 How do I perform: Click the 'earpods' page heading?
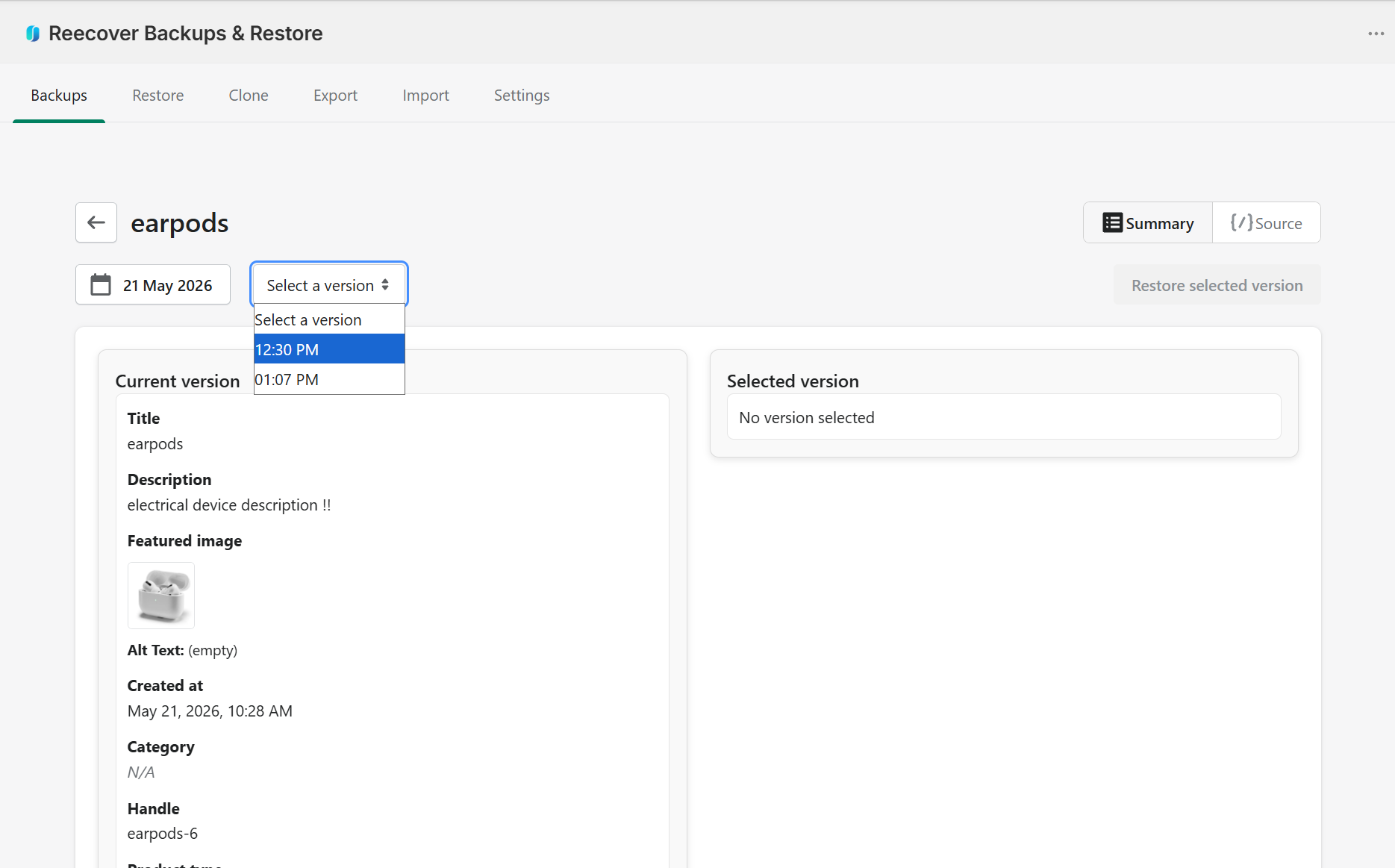(179, 223)
